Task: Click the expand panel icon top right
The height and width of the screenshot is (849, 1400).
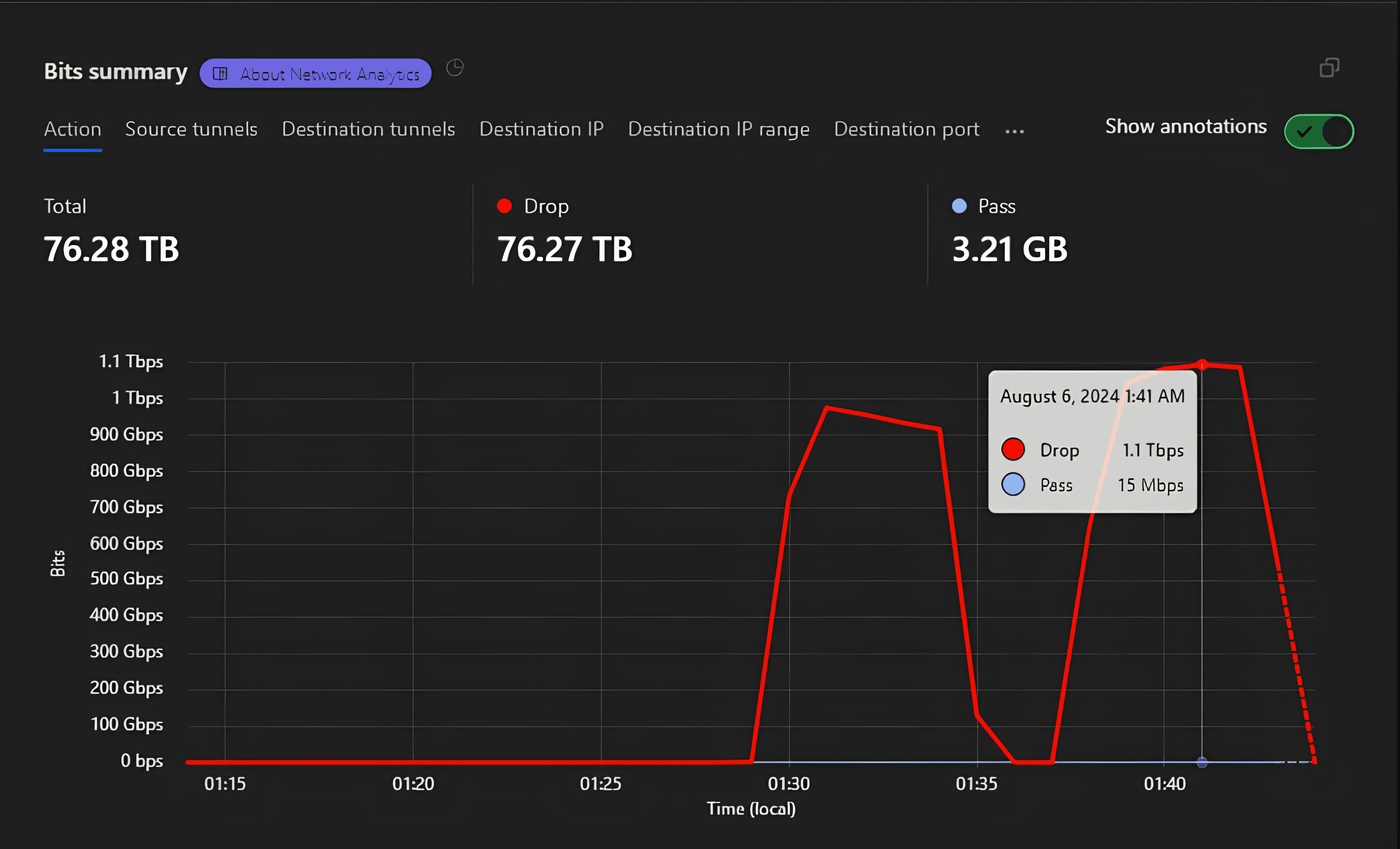Action: 1329,68
